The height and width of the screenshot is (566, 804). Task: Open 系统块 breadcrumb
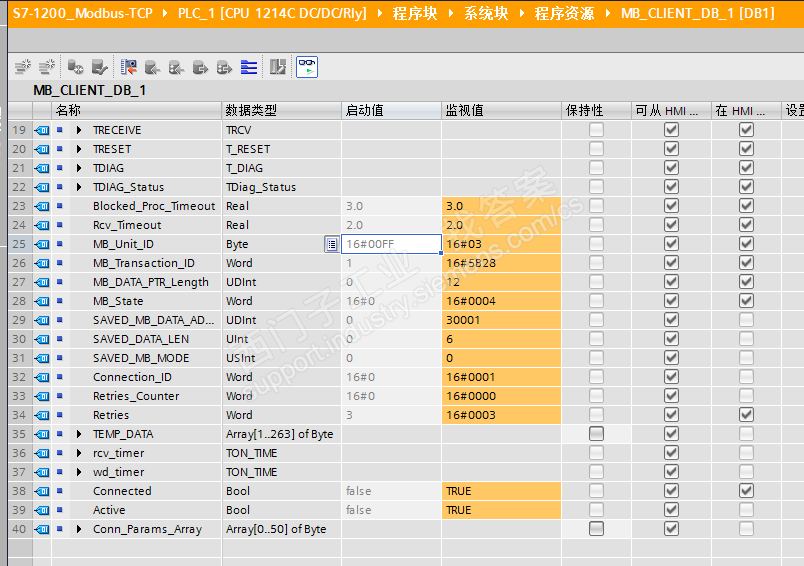pyautogui.click(x=486, y=13)
